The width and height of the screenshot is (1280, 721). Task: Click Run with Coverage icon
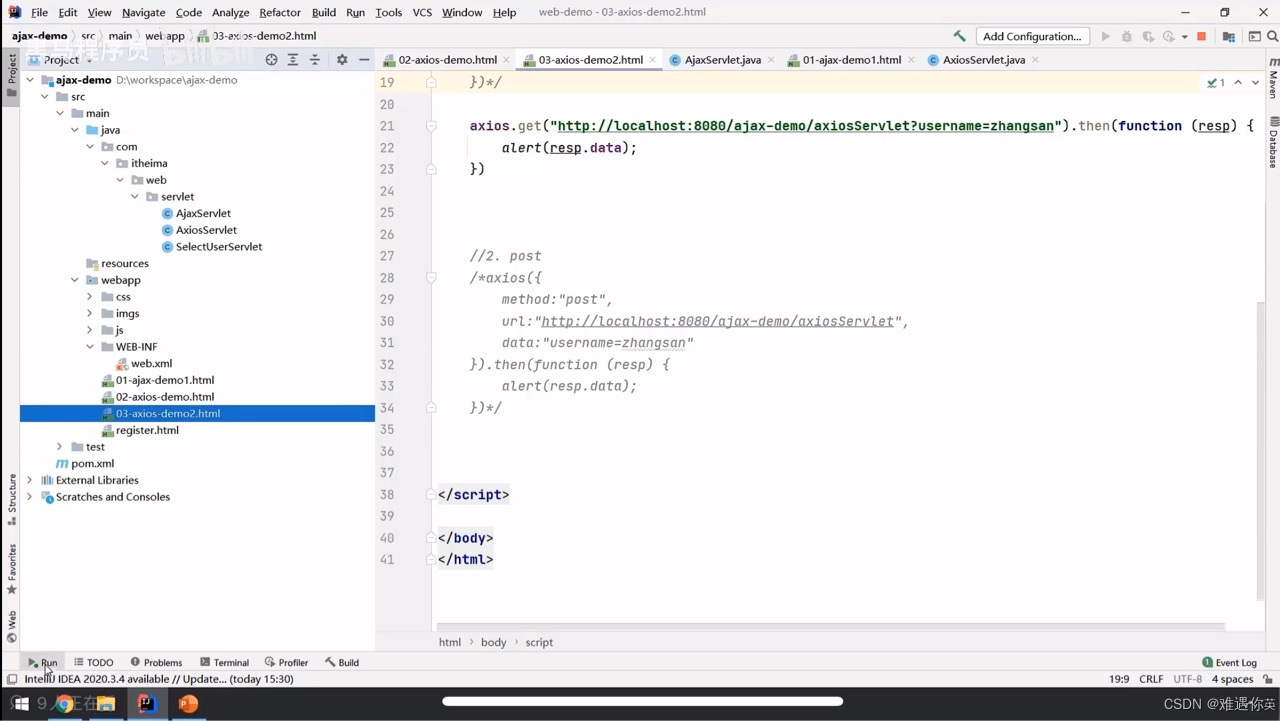1148,36
